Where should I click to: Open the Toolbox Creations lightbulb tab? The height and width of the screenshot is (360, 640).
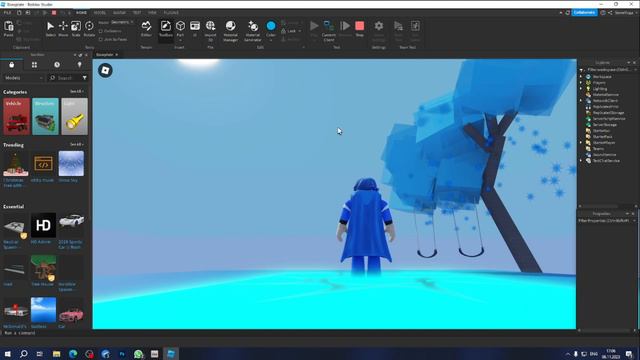[x=79, y=65]
